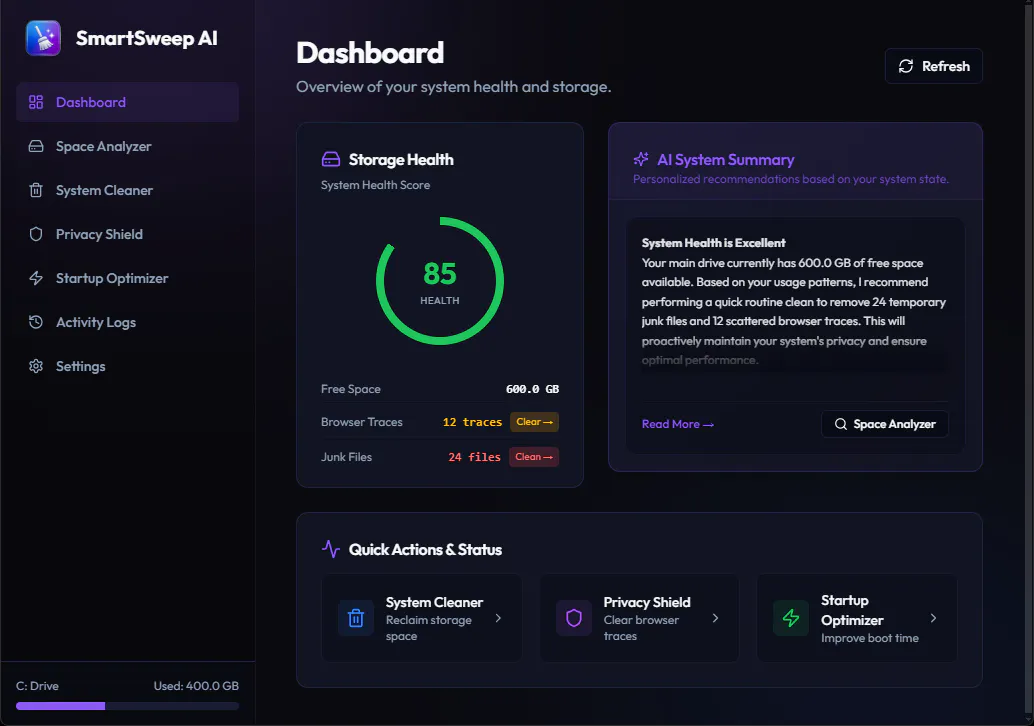Image resolution: width=1034 pixels, height=726 pixels.
Task: Click the '24 files' value
Action: pyautogui.click(x=474, y=457)
